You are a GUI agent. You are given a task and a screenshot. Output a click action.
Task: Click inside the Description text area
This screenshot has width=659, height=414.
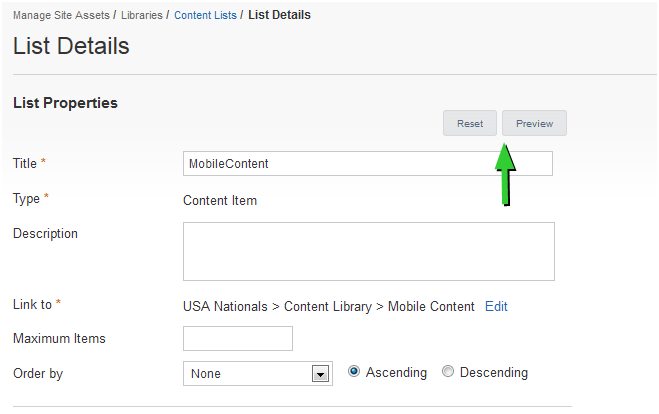369,251
